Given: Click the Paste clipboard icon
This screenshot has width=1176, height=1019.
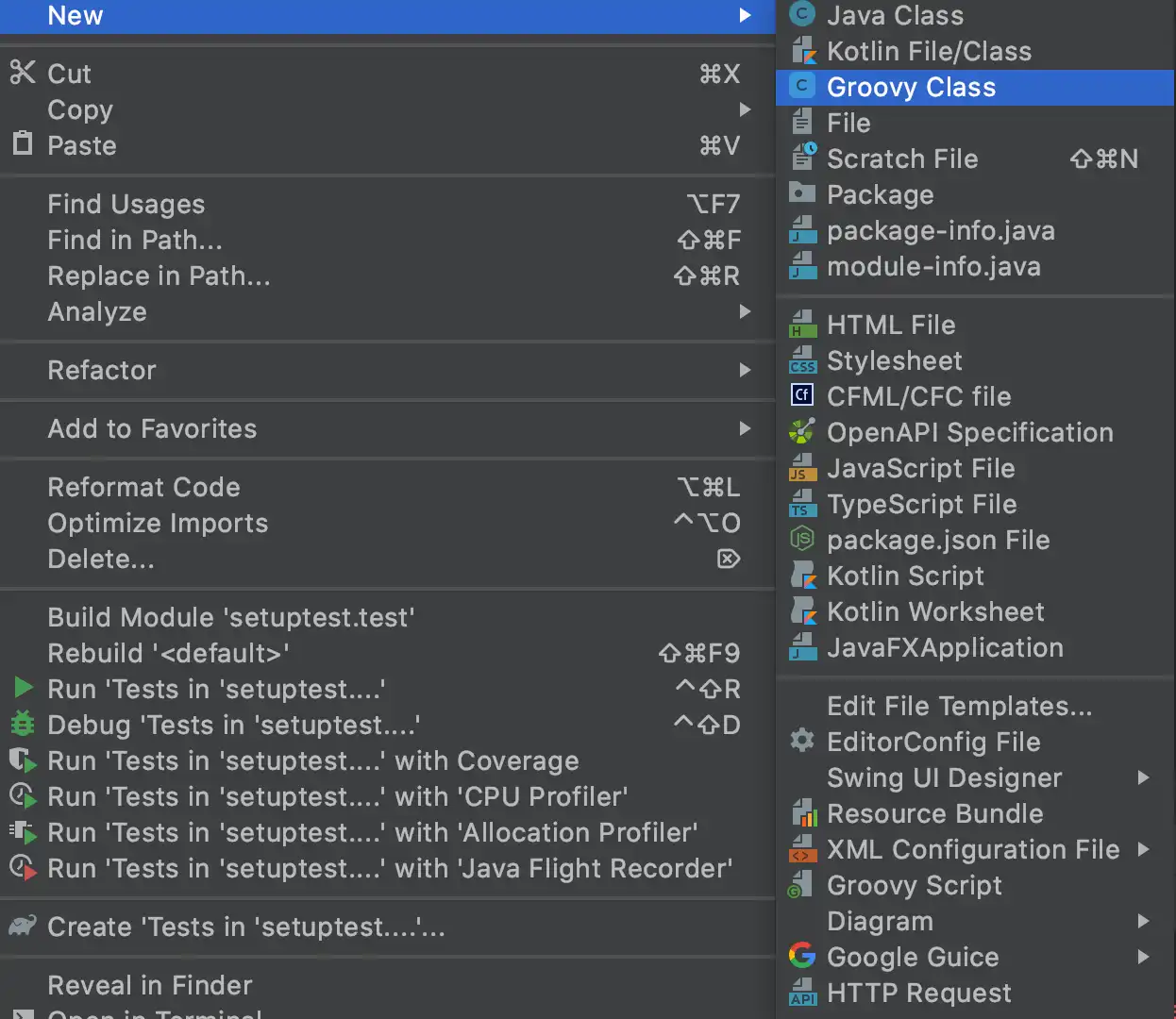Looking at the screenshot, I should point(22,143).
